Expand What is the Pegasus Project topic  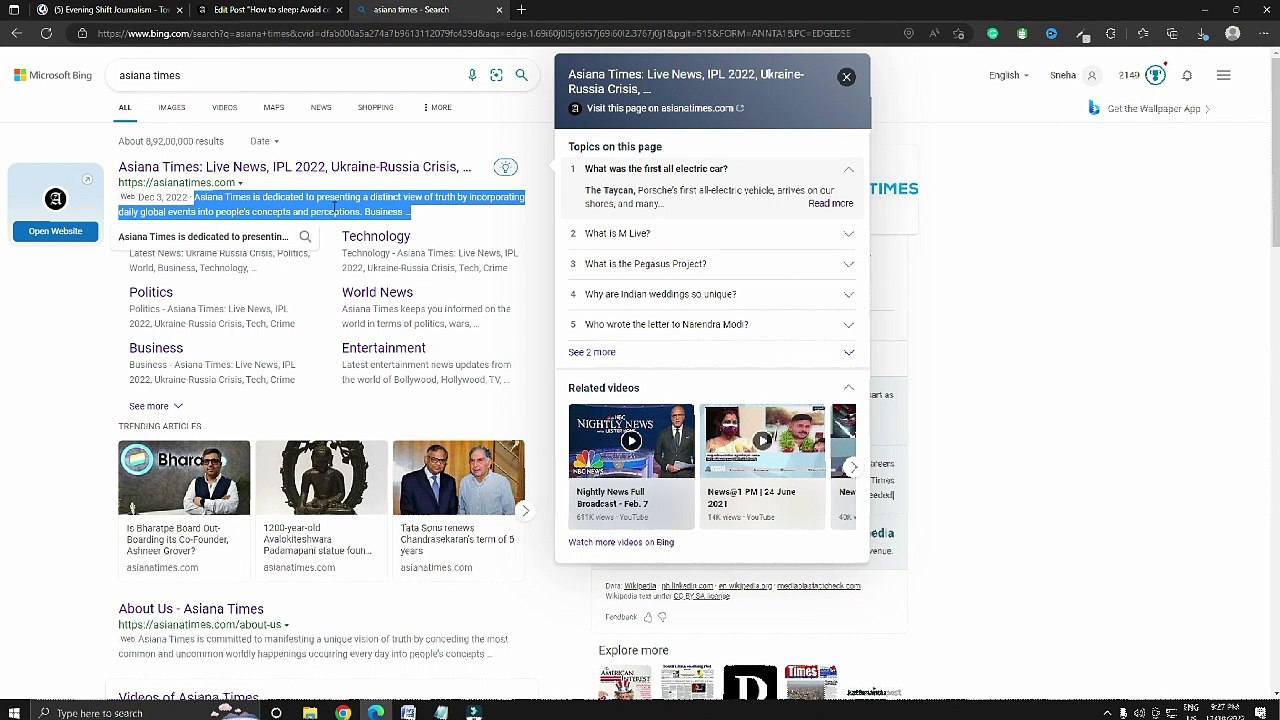click(849, 264)
